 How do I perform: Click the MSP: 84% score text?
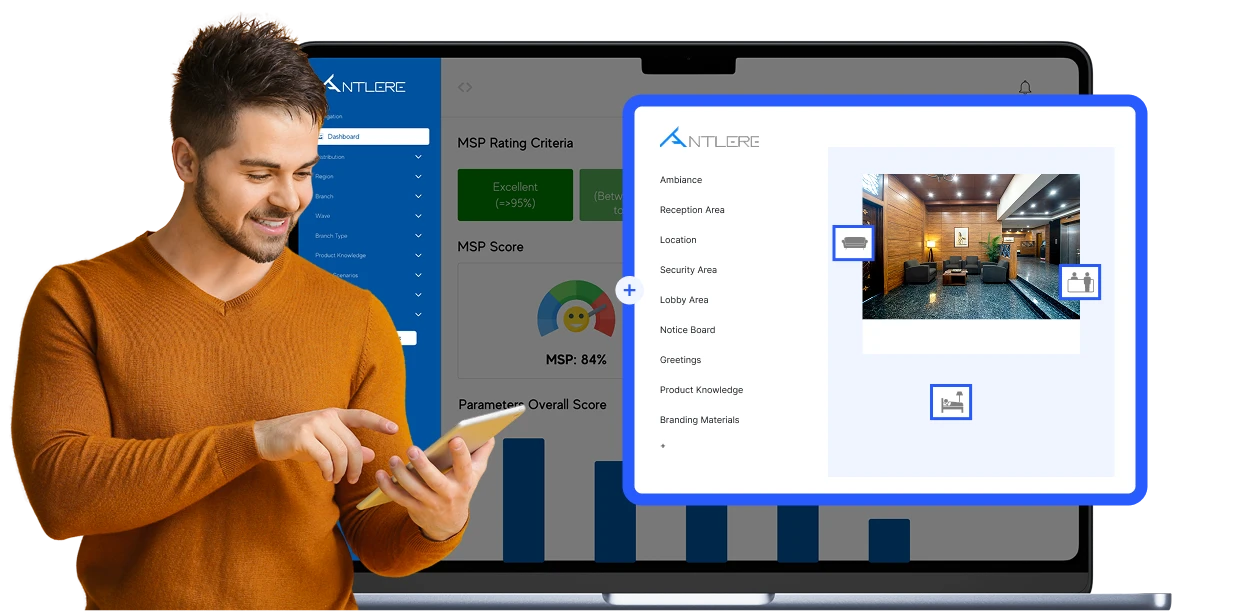576,360
